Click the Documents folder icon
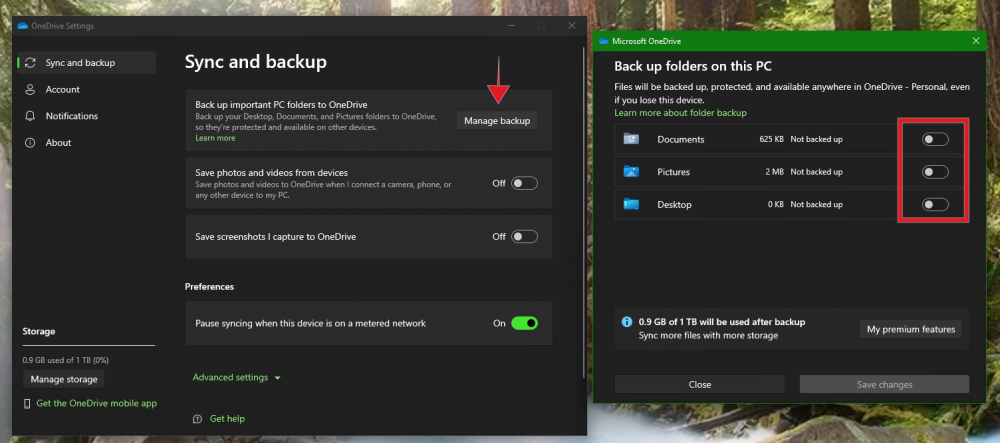The height and width of the screenshot is (443, 1000). (x=630, y=139)
